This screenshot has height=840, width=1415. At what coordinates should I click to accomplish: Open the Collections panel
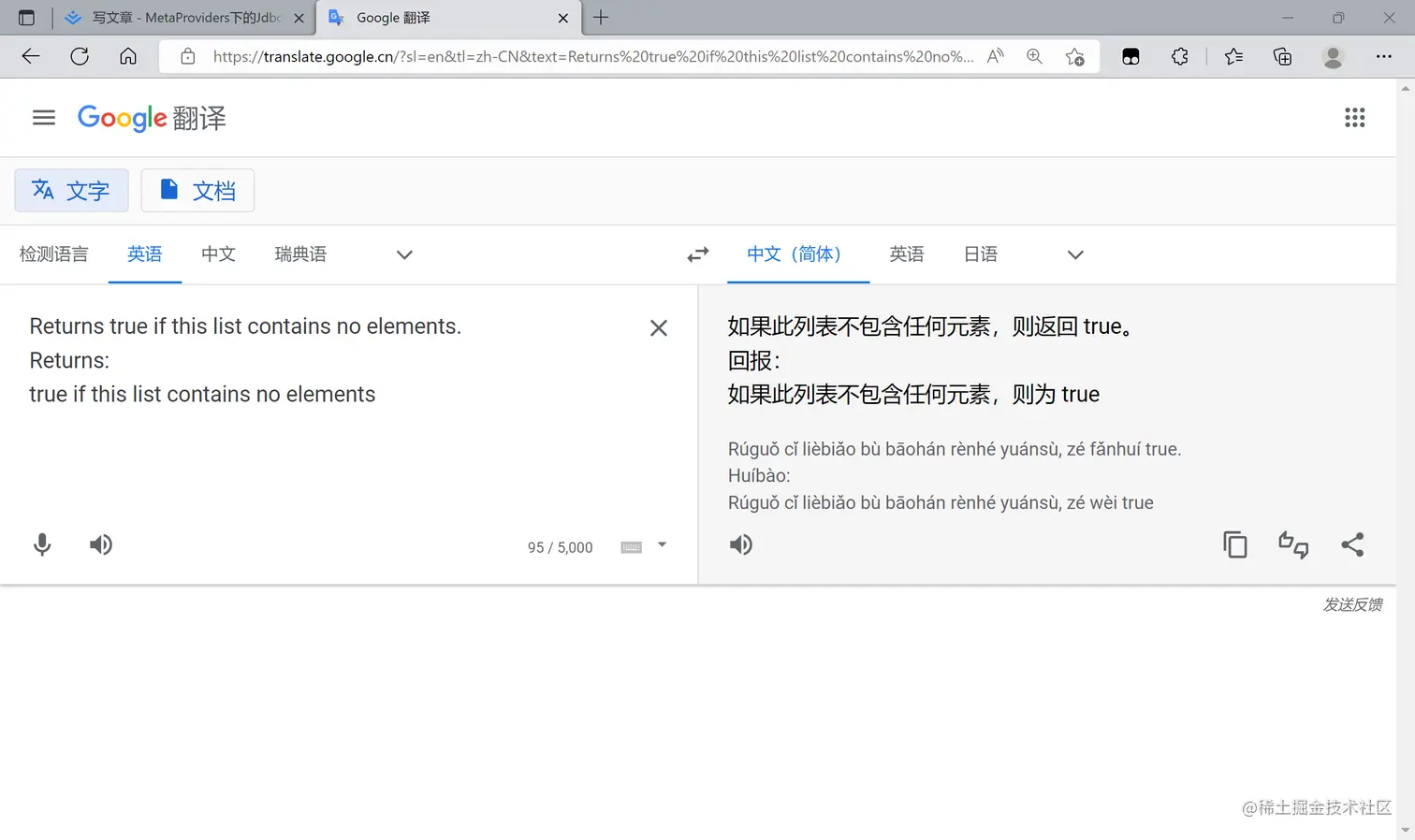(1283, 56)
